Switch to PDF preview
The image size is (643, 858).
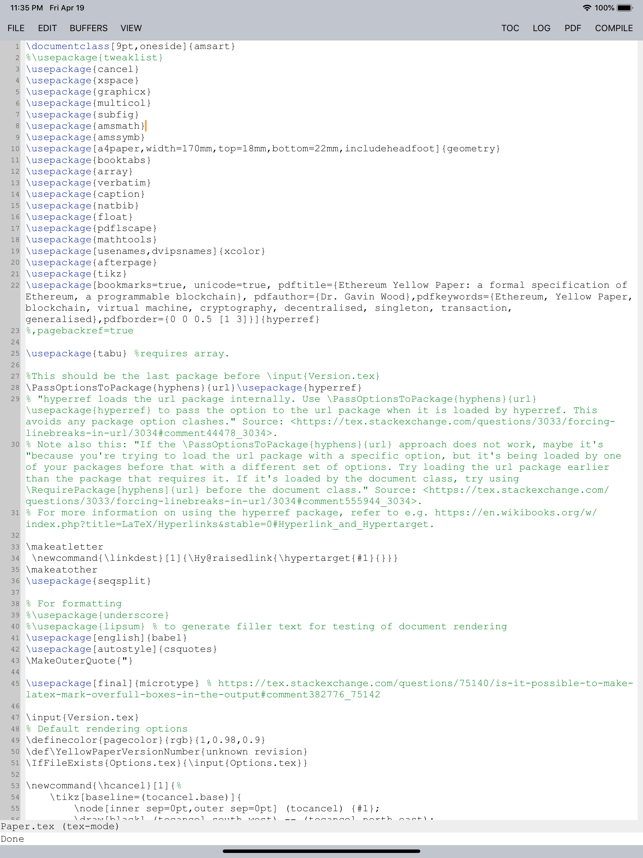pyautogui.click(x=573, y=28)
